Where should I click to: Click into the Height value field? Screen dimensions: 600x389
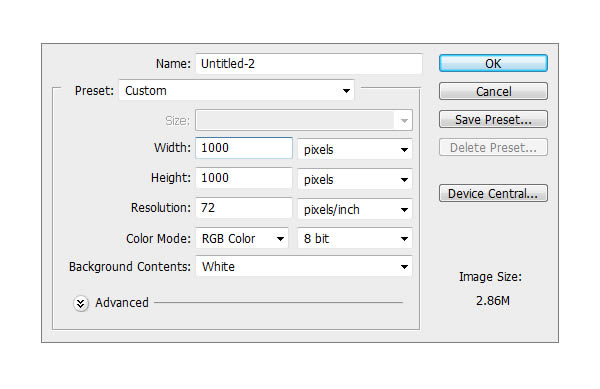[244, 178]
